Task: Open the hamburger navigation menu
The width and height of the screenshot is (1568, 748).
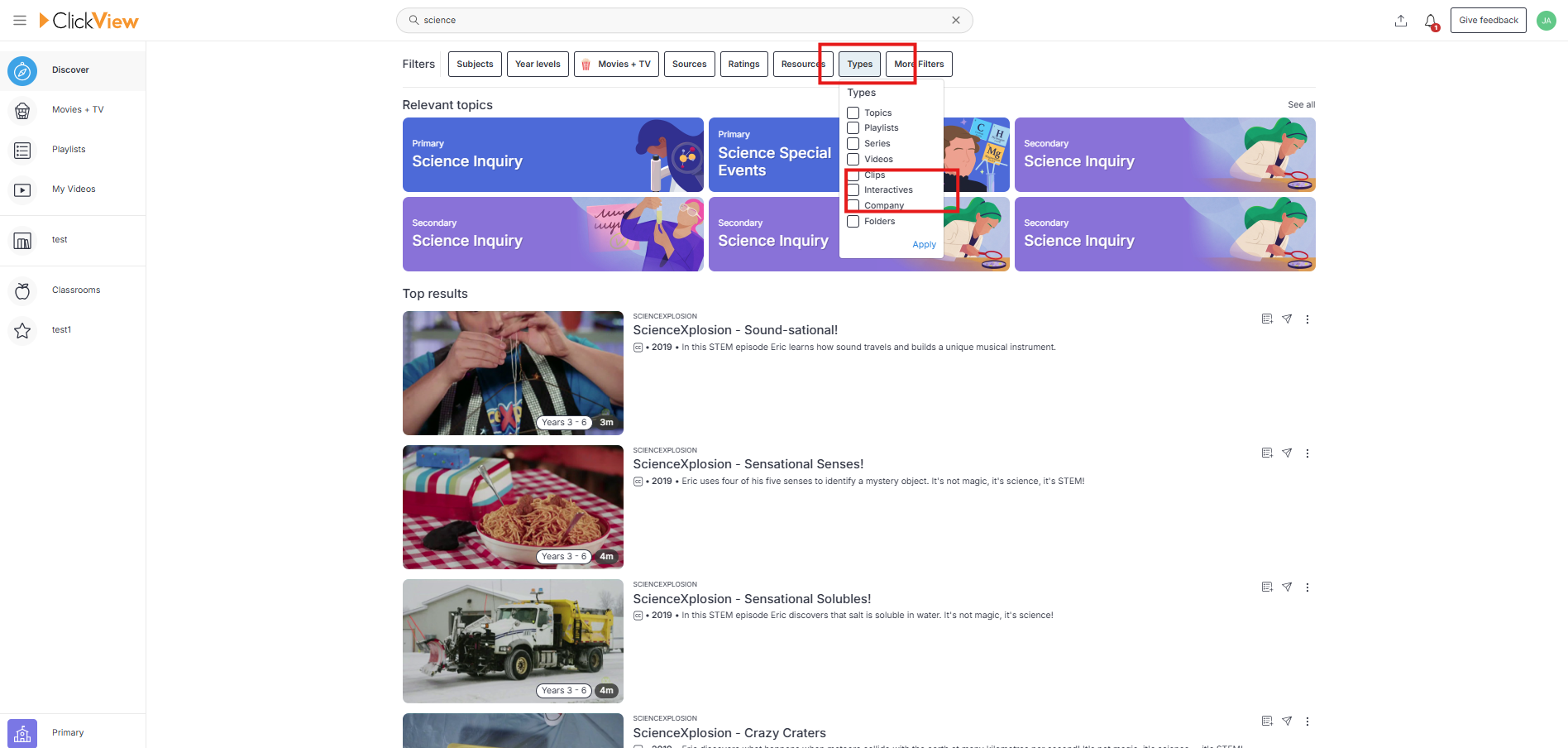Action: pyautogui.click(x=20, y=20)
